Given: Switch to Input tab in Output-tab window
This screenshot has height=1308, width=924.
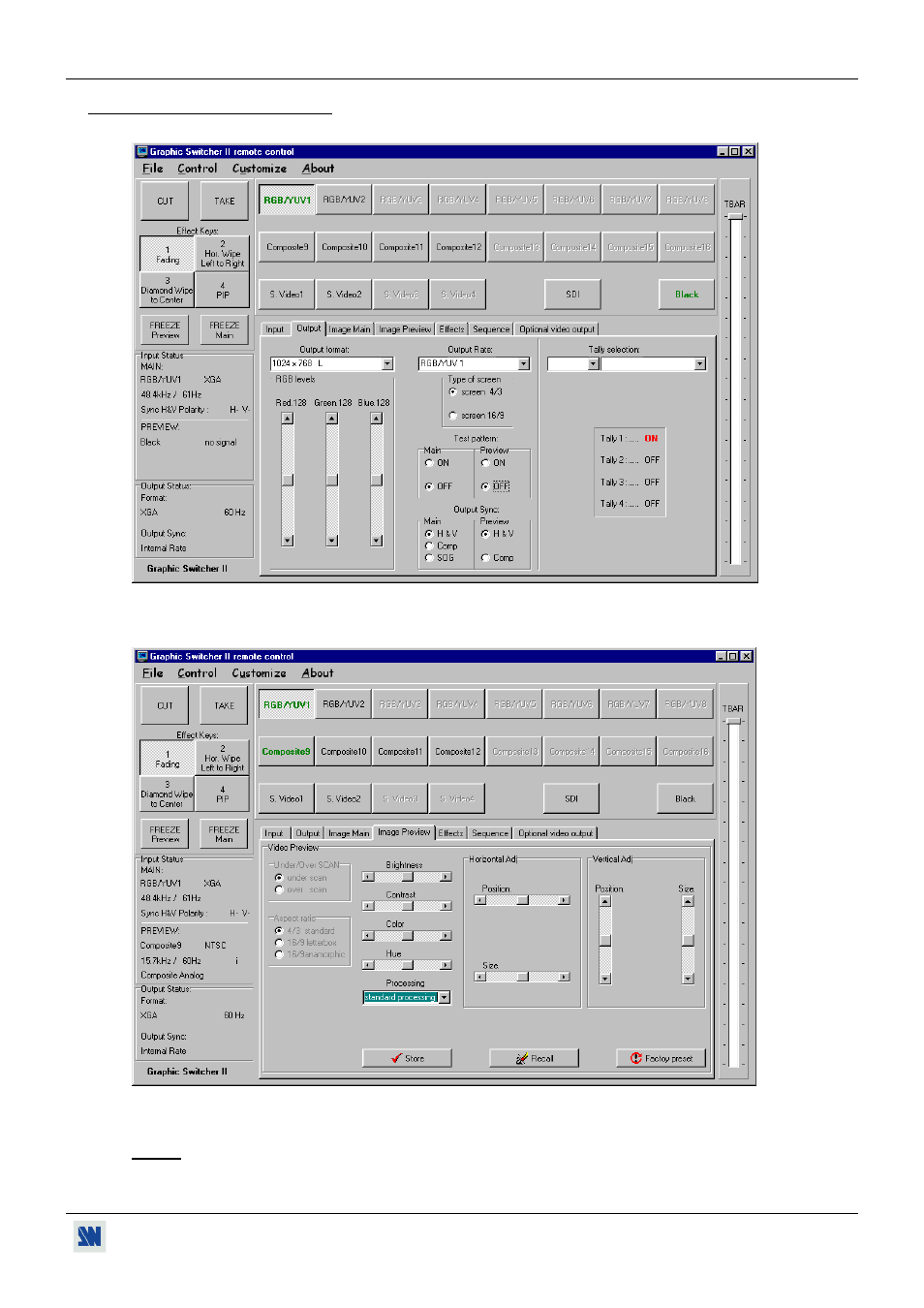Looking at the screenshot, I should [x=275, y=329].
